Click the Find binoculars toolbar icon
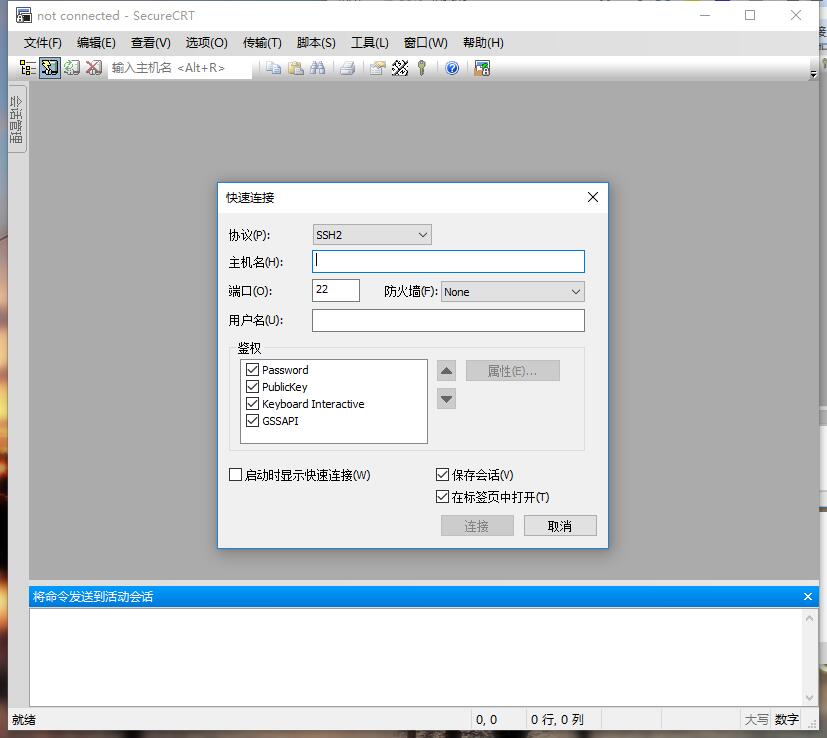The height and width of the screenshot is (738, 827). 318,68
